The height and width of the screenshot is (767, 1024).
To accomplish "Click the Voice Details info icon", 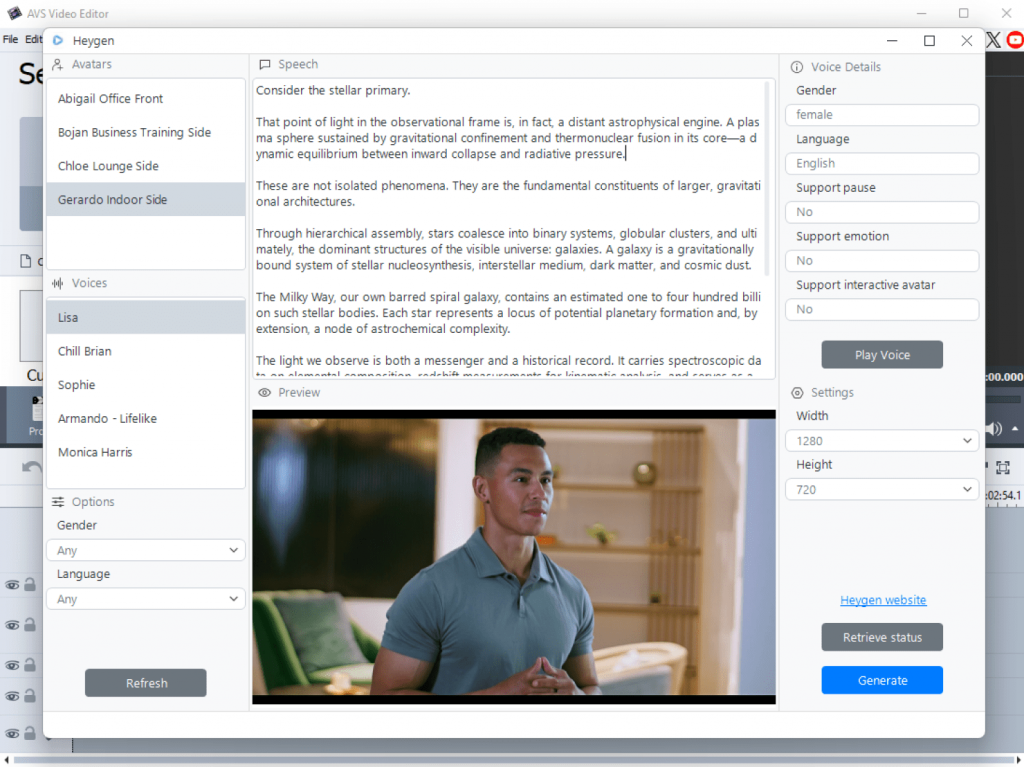I will tap(797, 67).
